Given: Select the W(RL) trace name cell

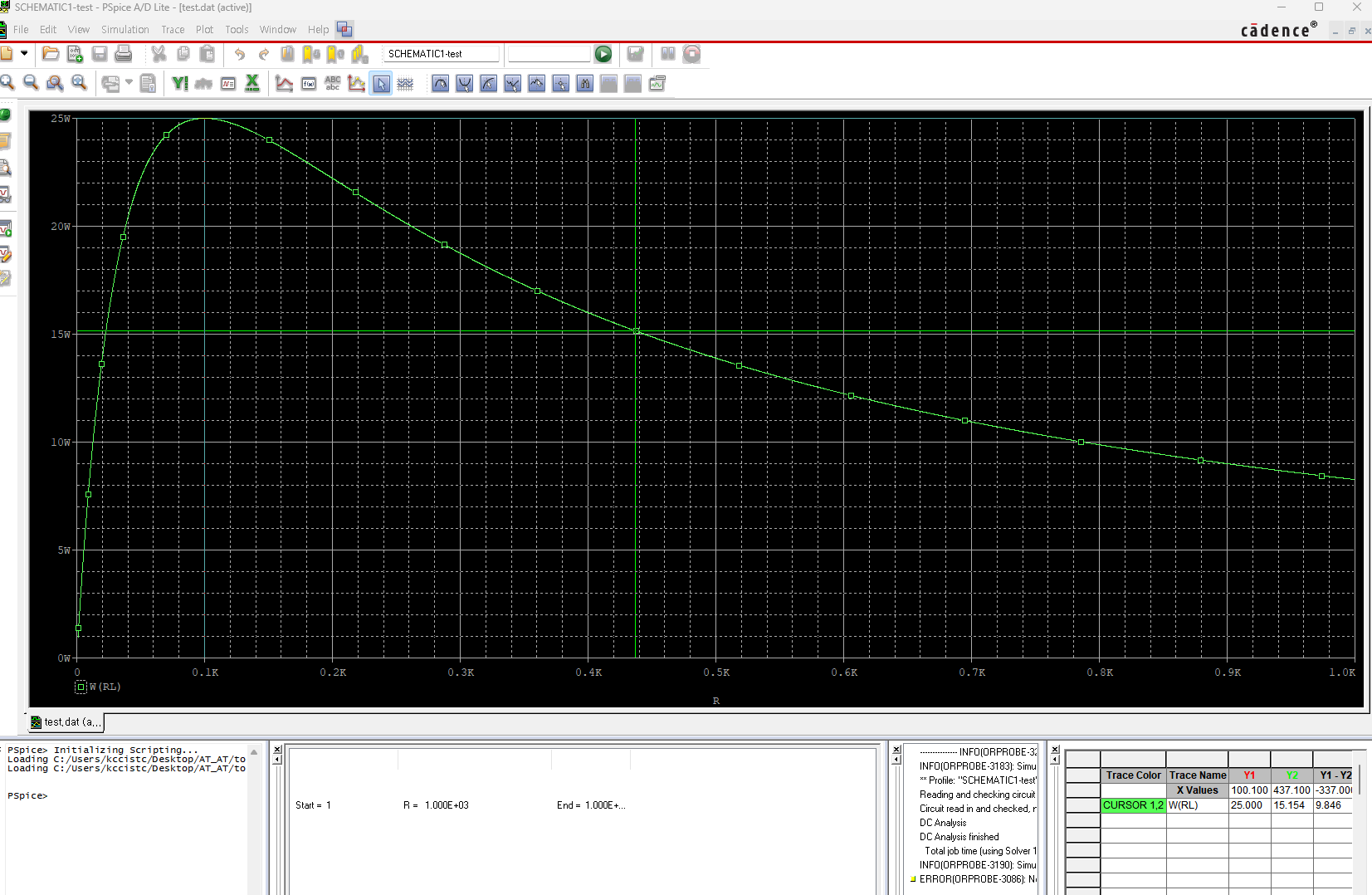Looking at the screenshot, I should tap(1197, 805).
